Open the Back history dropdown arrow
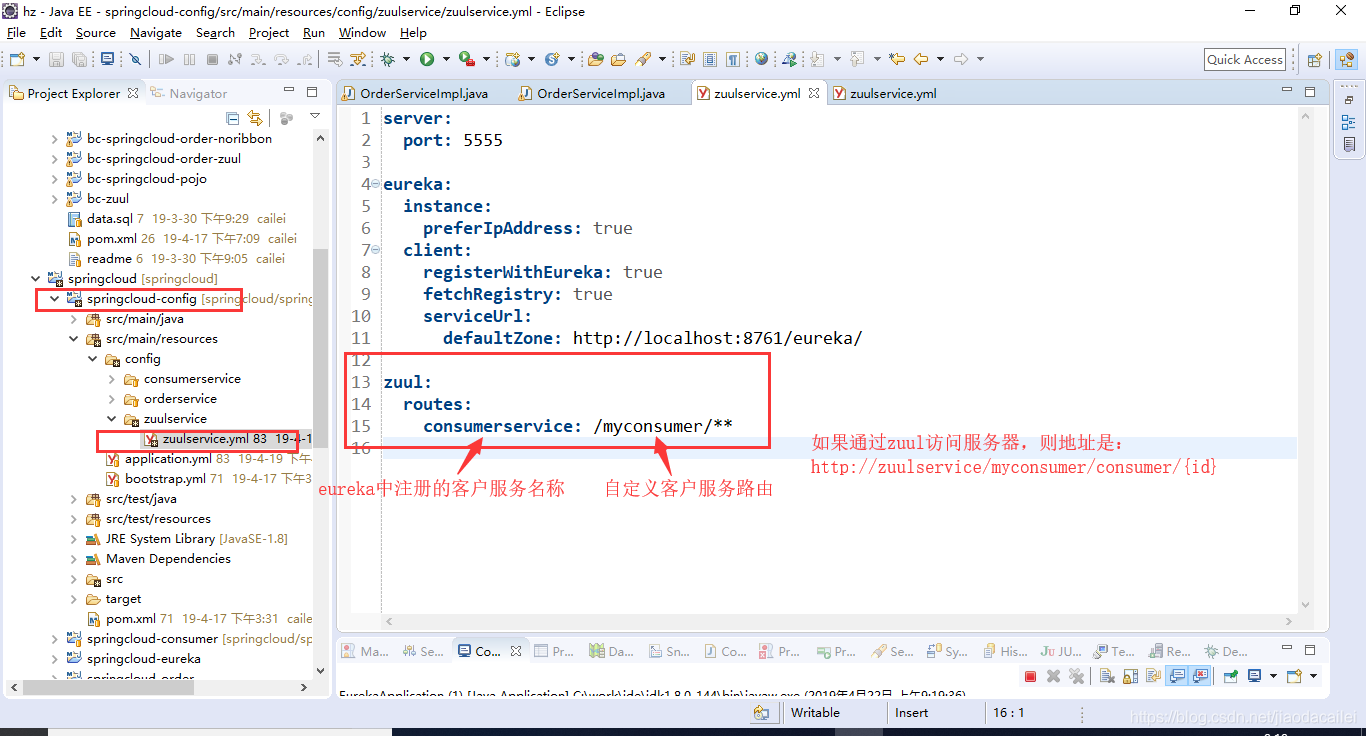 pos(940,59)
